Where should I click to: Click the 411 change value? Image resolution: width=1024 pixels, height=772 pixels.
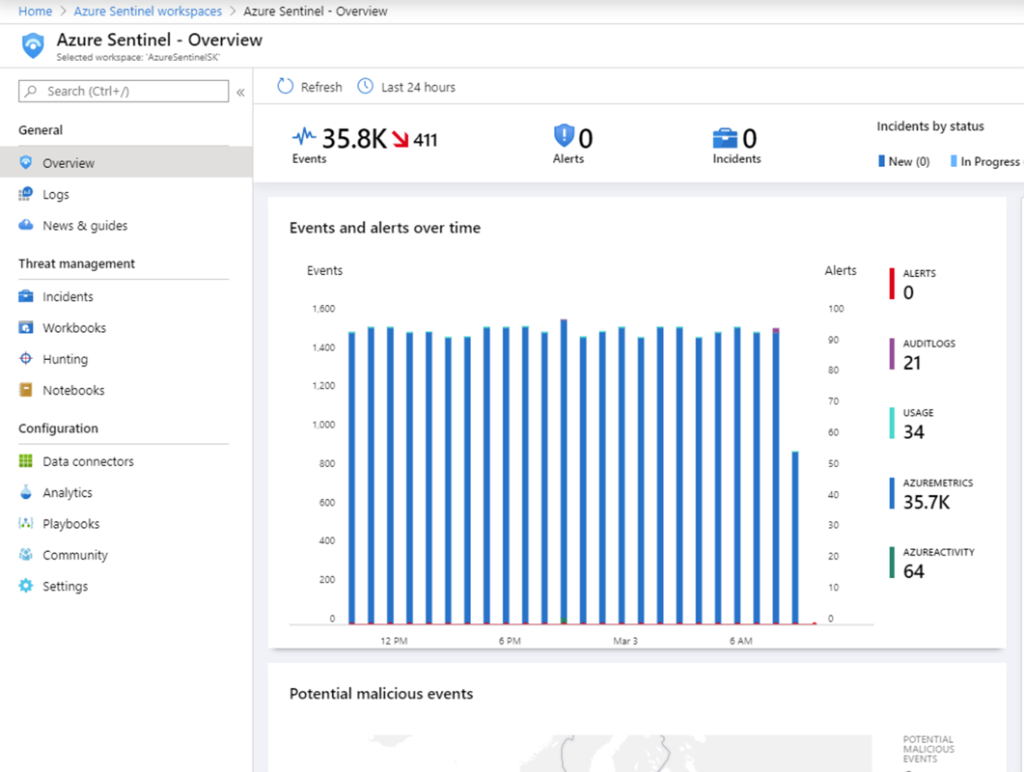point(425,140)
